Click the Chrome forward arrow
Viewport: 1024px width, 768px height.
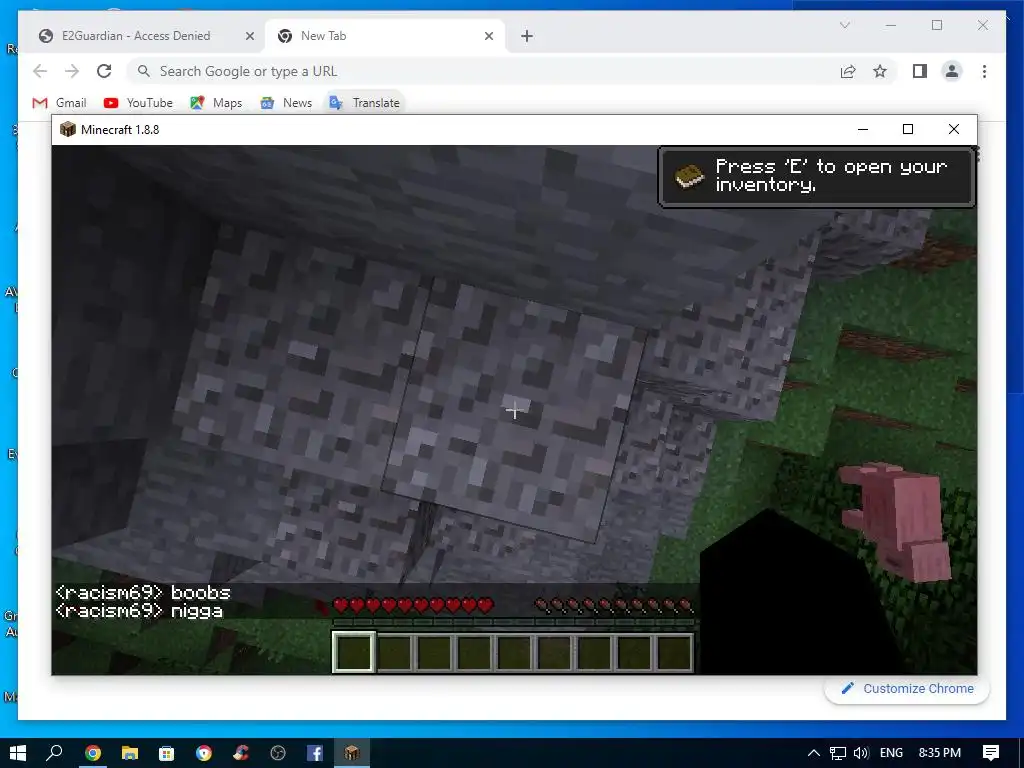[x=72, y=71]
